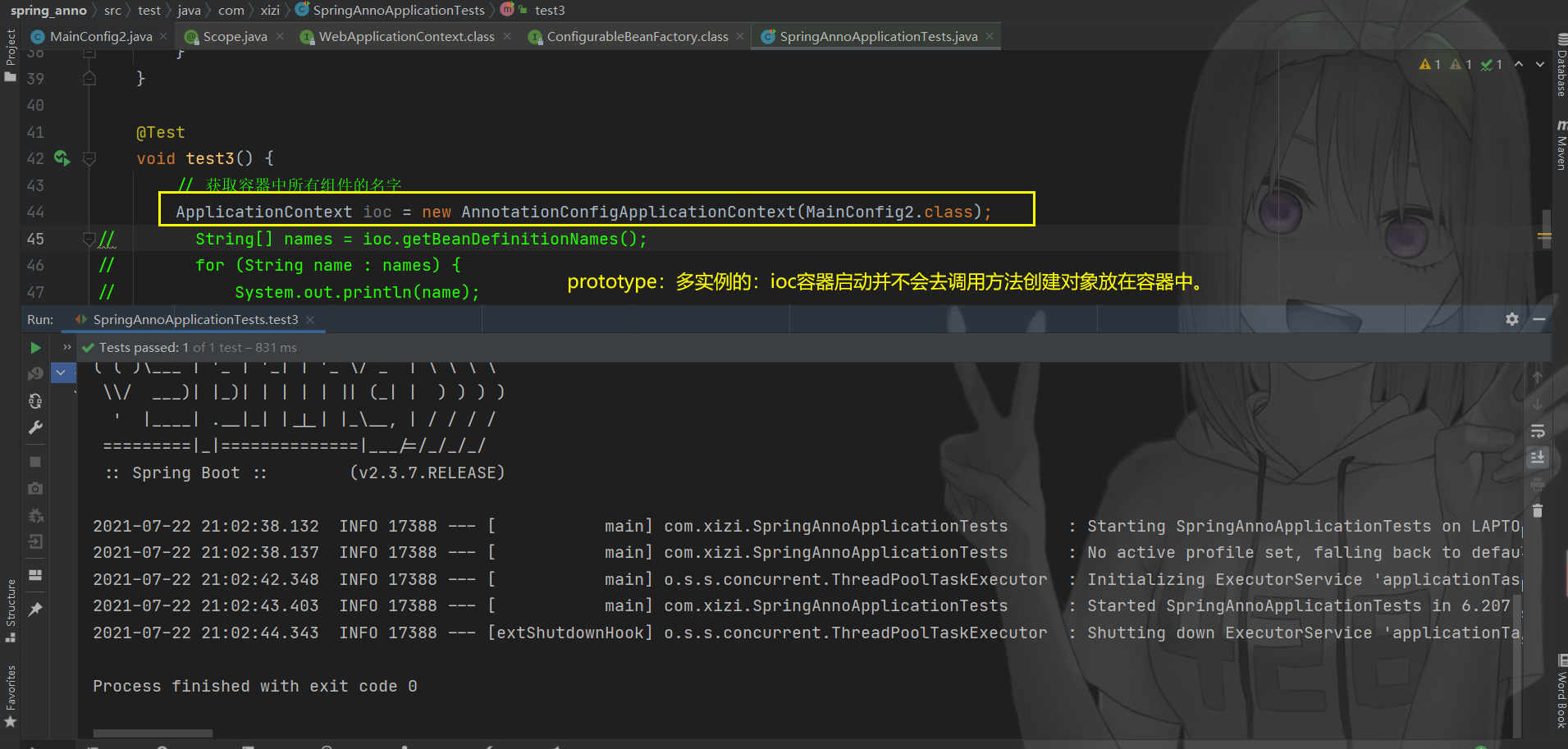Expand the double-chevron in test results toolbar
1568x749 pixels.
pos(67,347)
